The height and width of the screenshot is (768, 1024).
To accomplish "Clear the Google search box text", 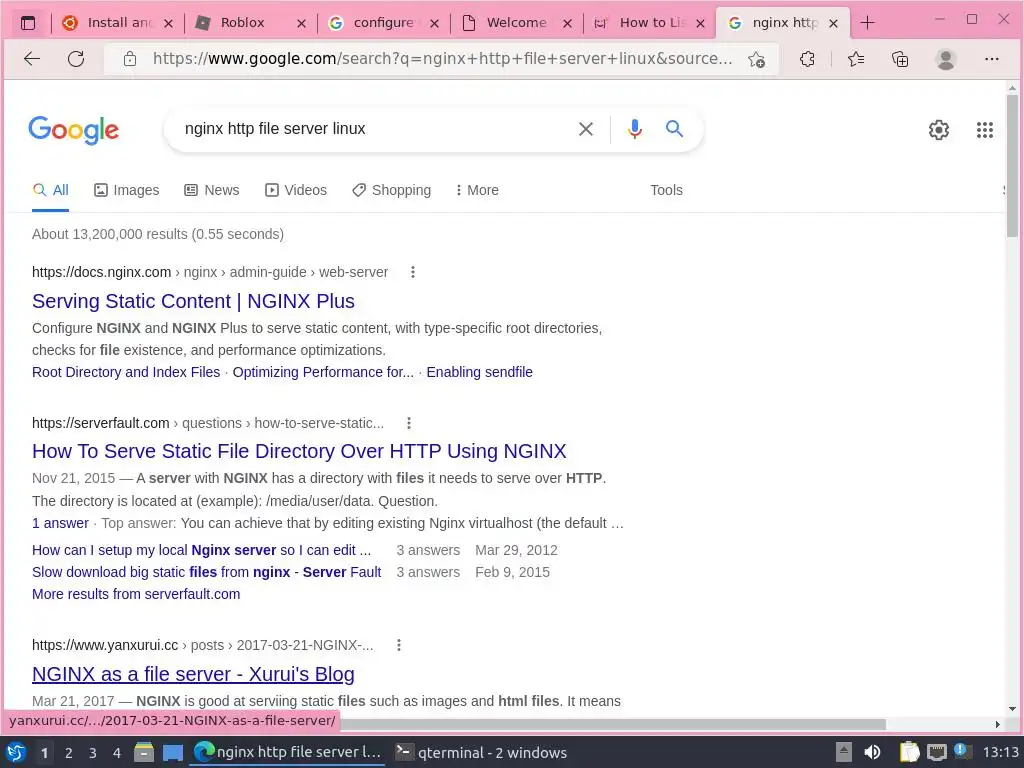I will click(x=586, y=129).
